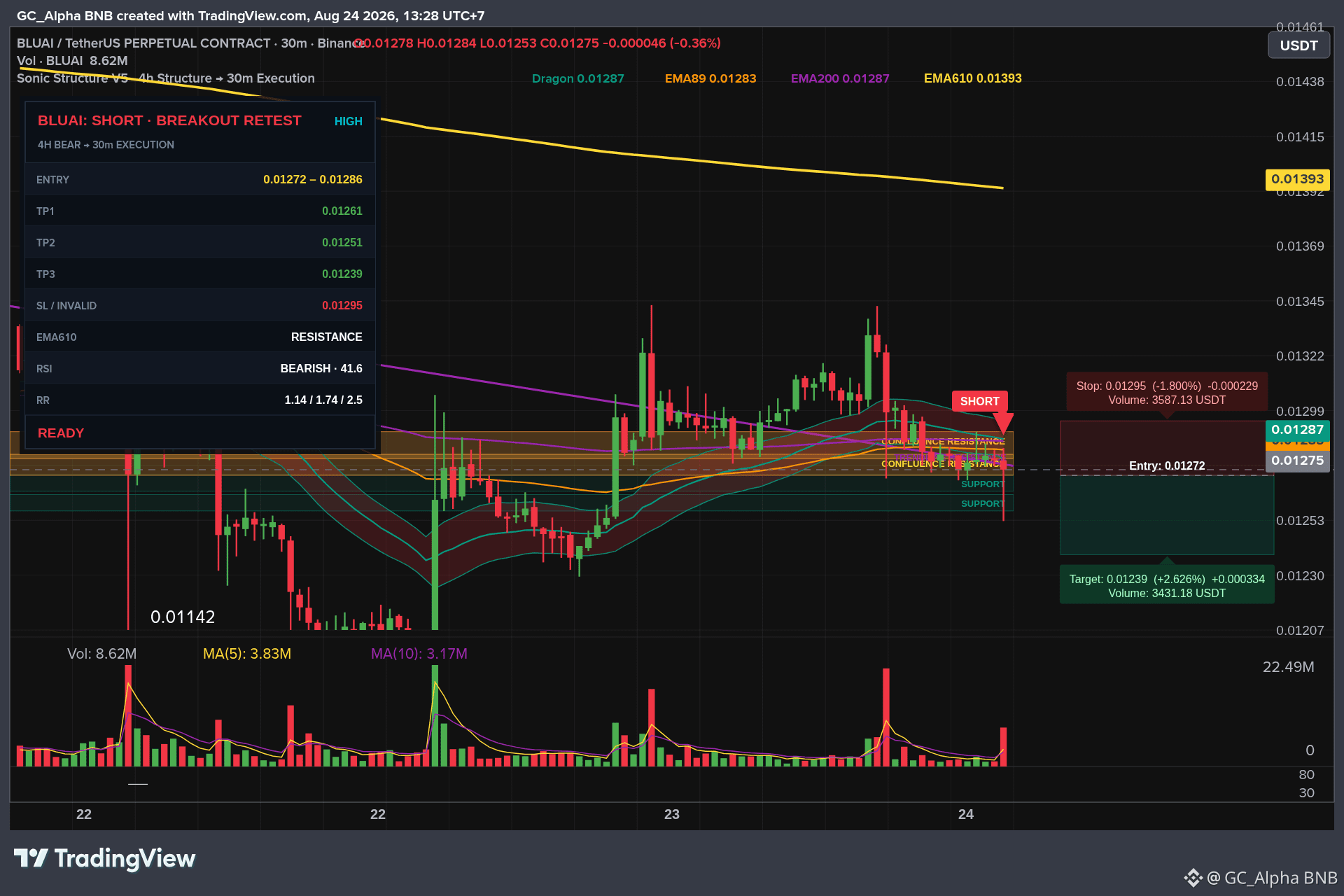Click the Vol · BLUAI 8.62M legend line
This screenshot has height=896, width=1344.
72,61
